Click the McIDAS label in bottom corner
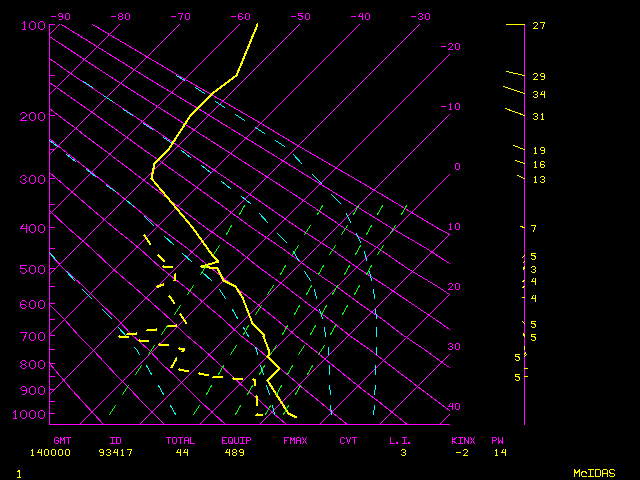The image size is (640, 480). pyautogui.click(x=593, y=473)
